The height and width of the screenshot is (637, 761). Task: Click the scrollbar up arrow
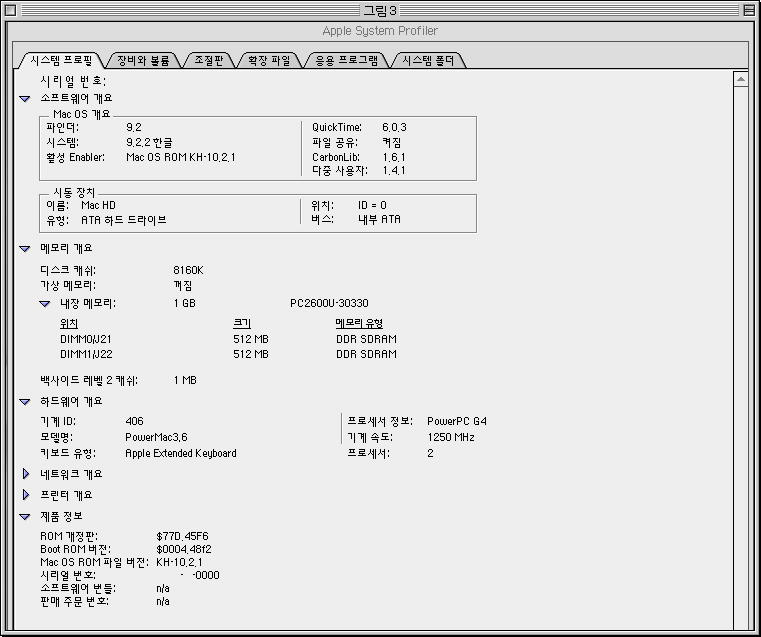(741, 78)
